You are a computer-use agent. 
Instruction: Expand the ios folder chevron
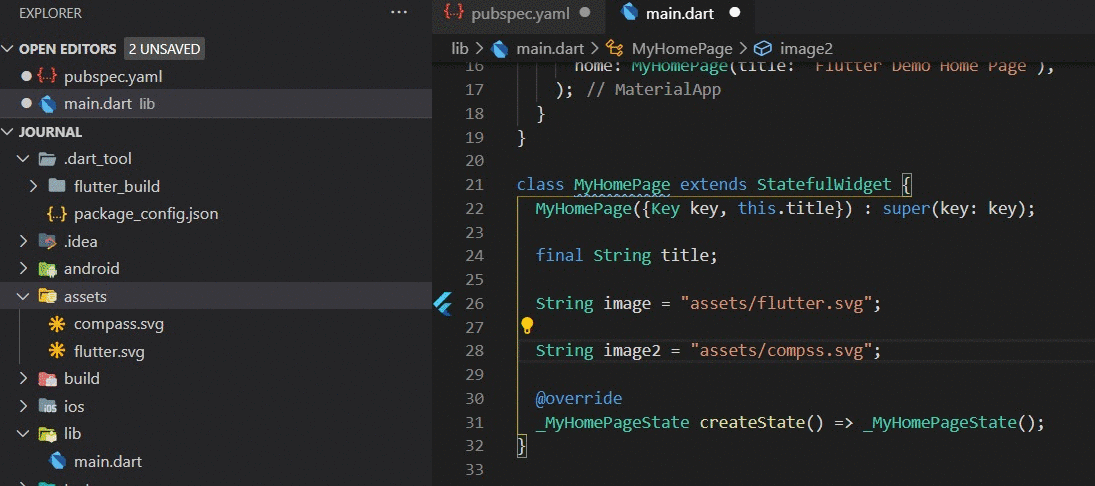pyautogui.click(x=24, y=406)
